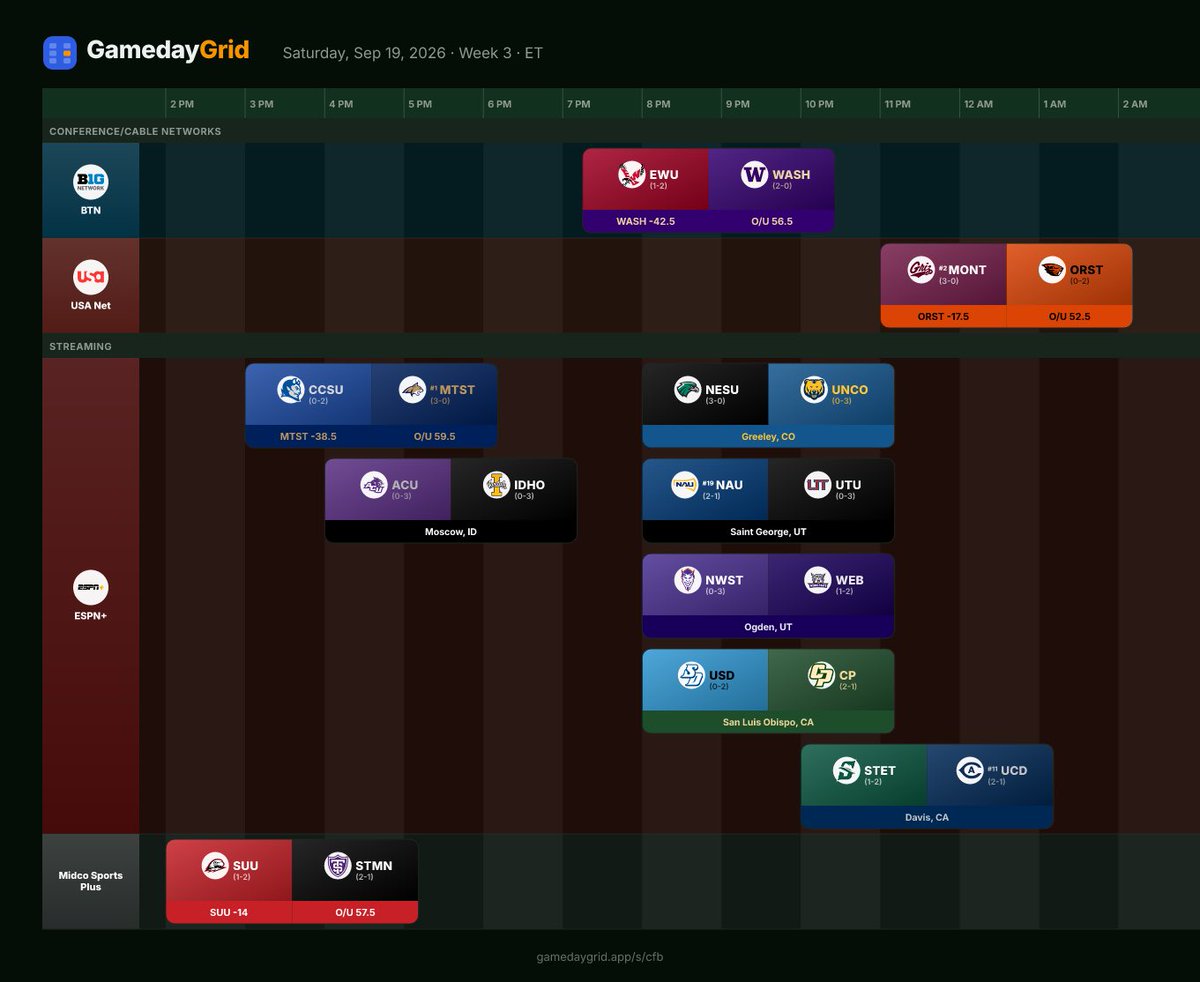The height and width of the screenshot is (982, 1200).
Task: Click the Greeley, CO location text
Action: pos(768,437)
